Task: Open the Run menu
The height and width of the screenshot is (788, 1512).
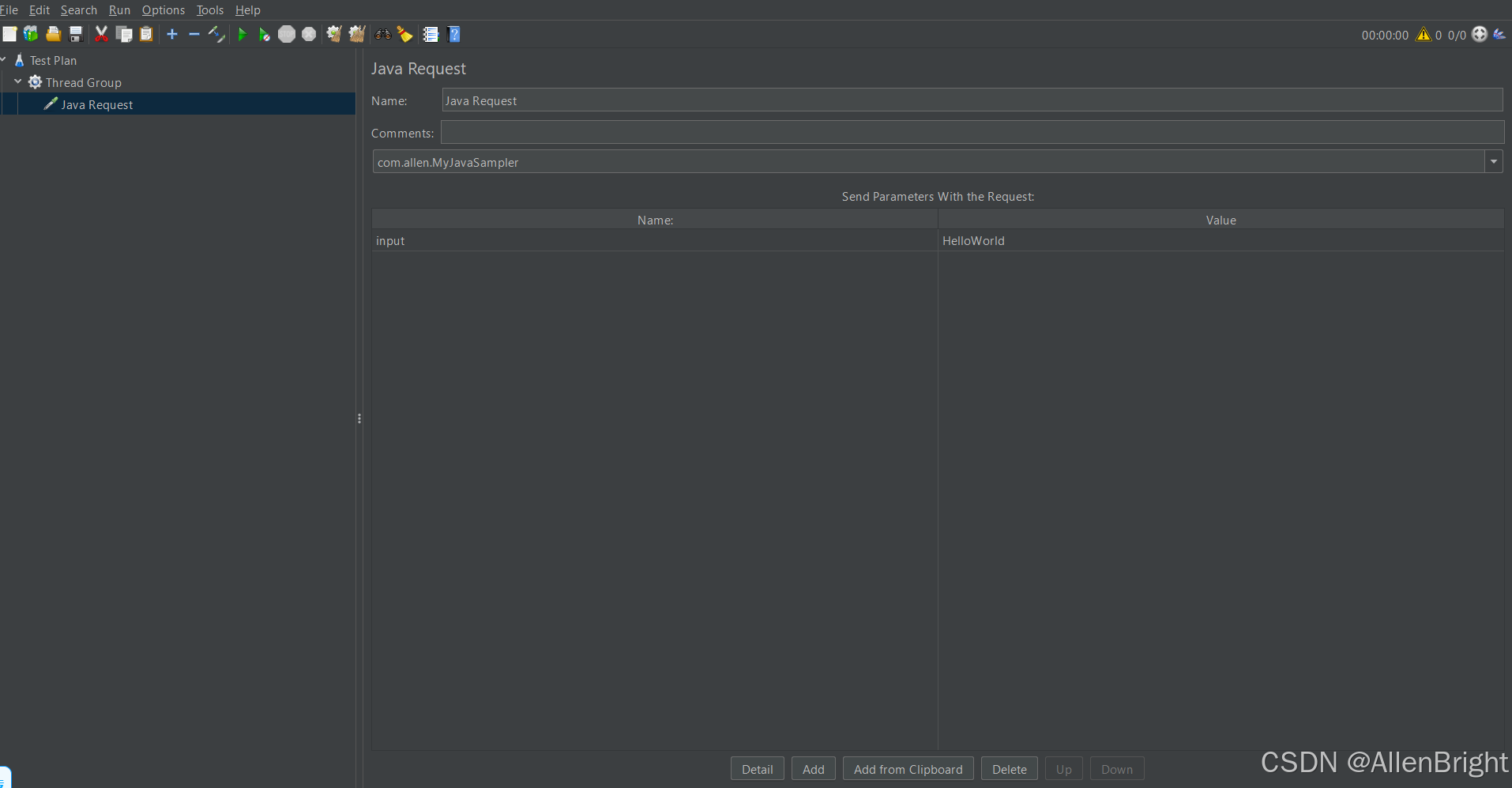Action: coord(119,10)
